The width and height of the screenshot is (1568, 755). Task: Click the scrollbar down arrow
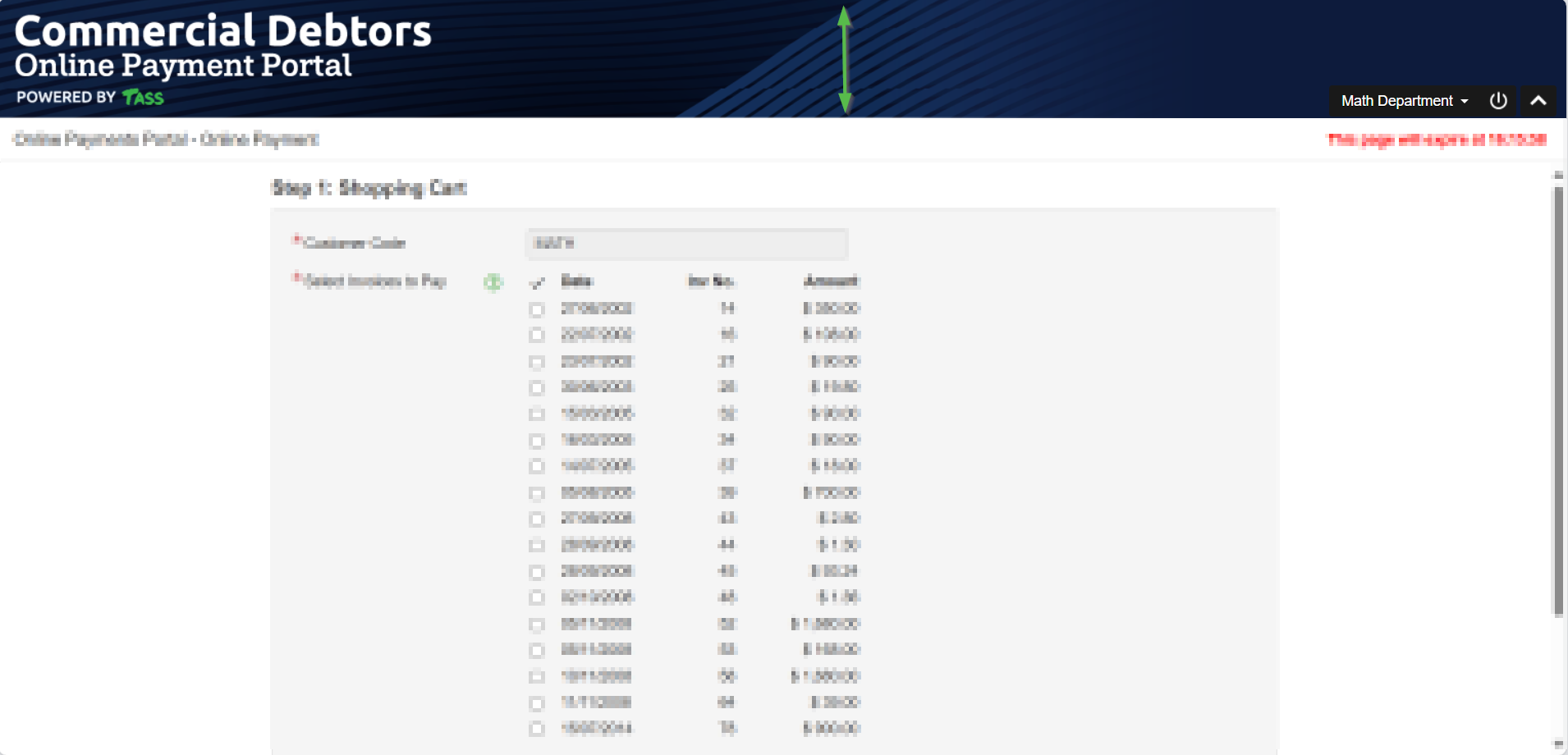pyautogui.click(x=1558, y=744)
